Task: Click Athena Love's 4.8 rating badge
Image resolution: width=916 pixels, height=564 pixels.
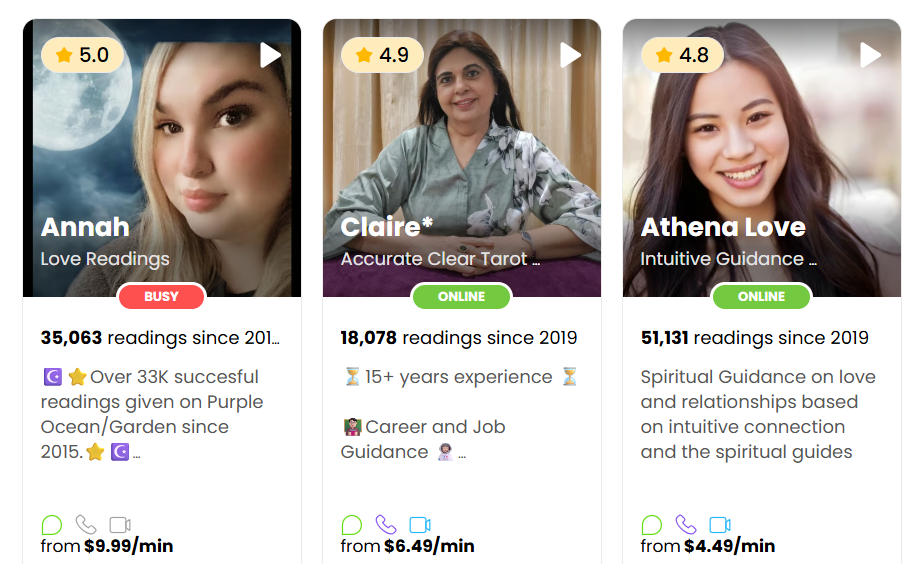Action: [682, 55]
